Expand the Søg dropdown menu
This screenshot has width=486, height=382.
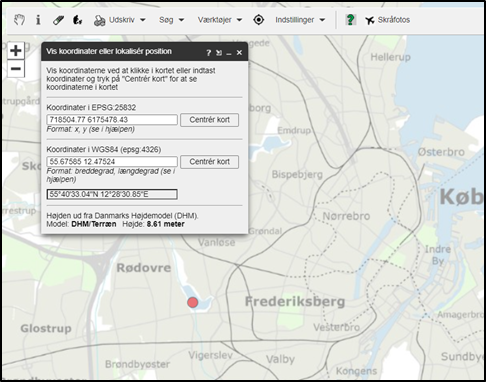[171, 20]
